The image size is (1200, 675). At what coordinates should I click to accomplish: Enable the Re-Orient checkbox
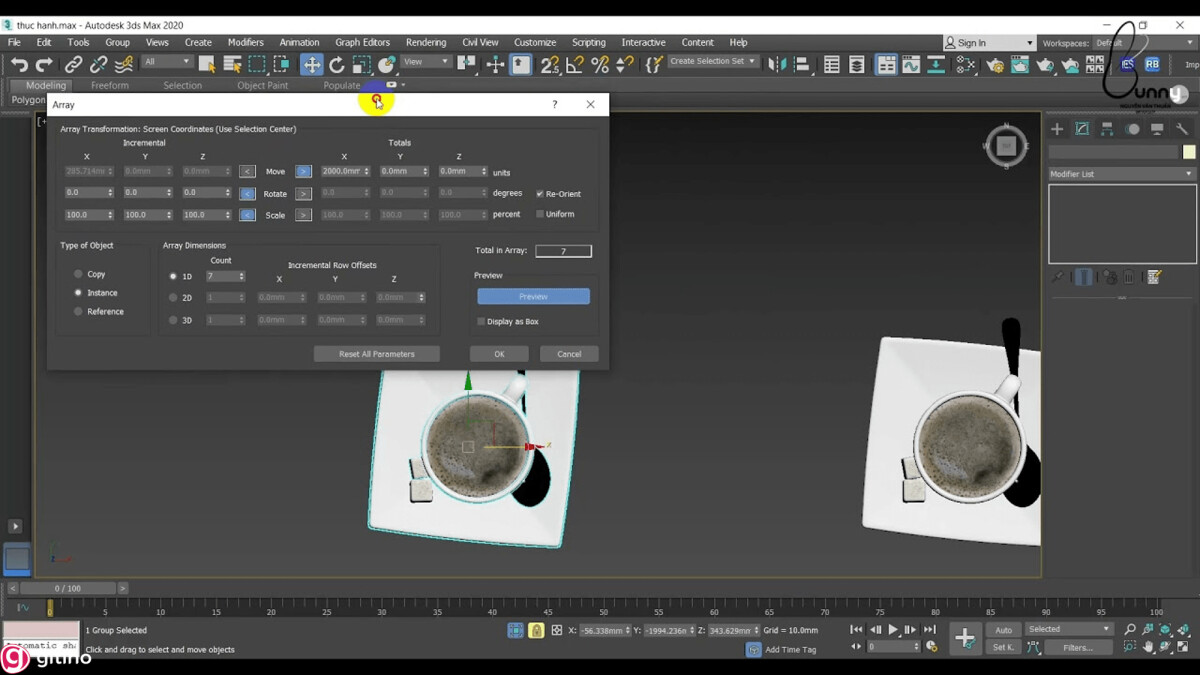pos(539,193)
